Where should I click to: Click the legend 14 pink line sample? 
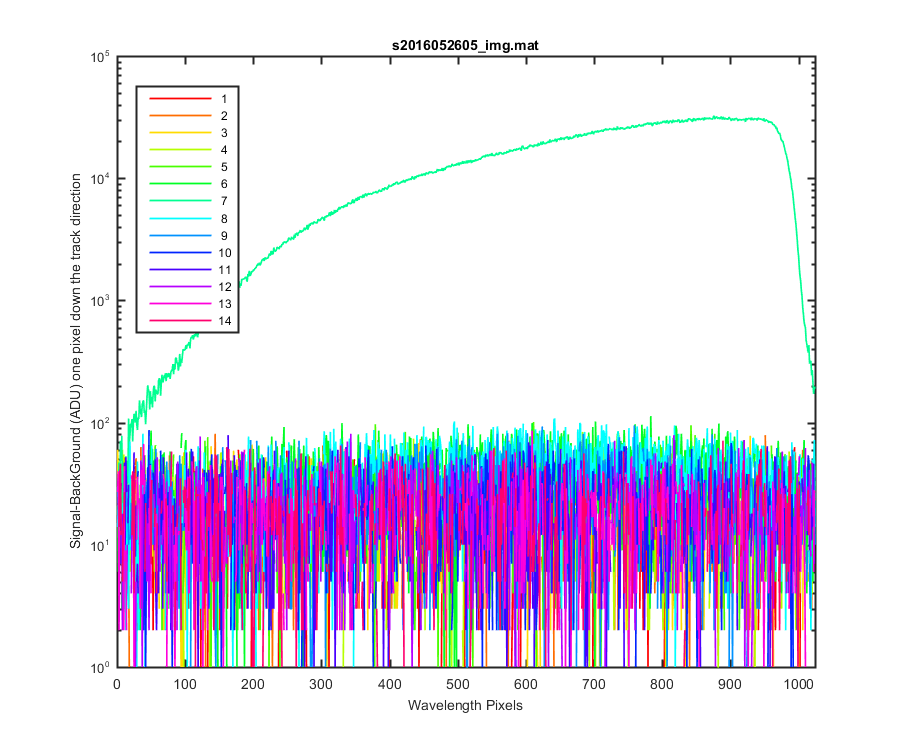[180, 321]
